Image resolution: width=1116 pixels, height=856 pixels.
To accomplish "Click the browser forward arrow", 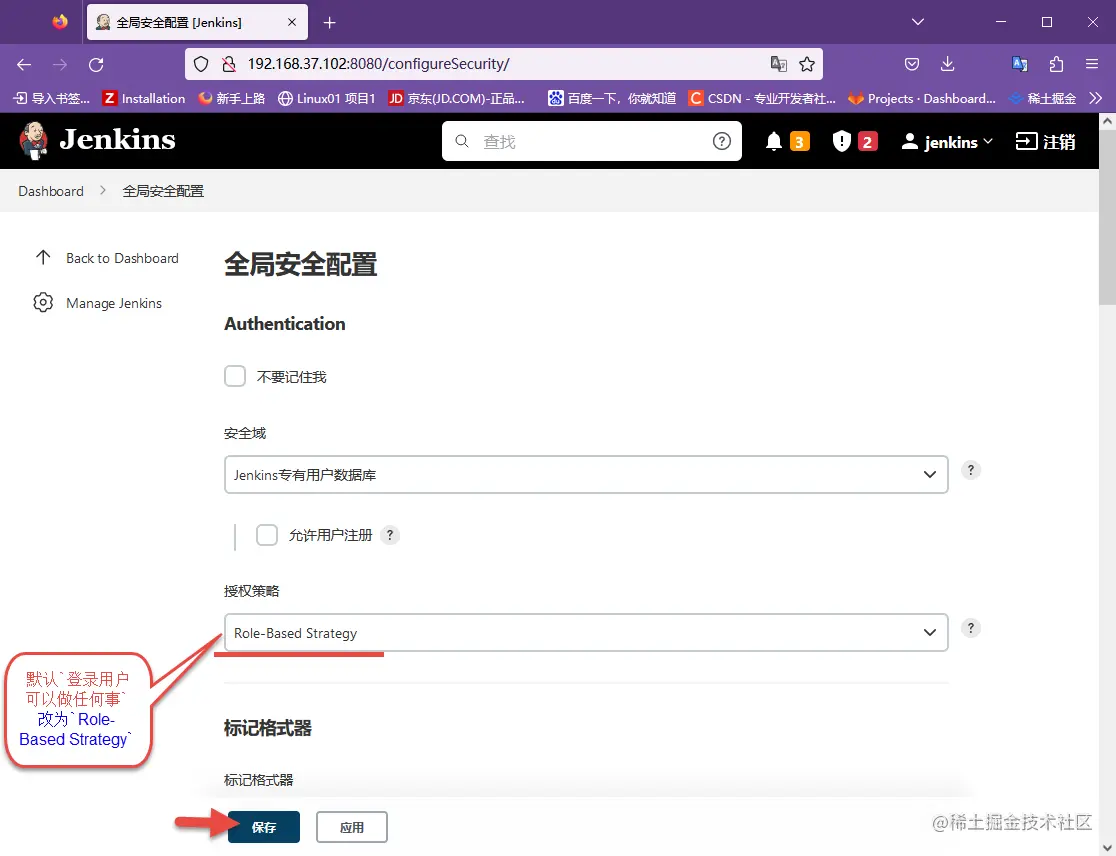I will pos(60,65).
